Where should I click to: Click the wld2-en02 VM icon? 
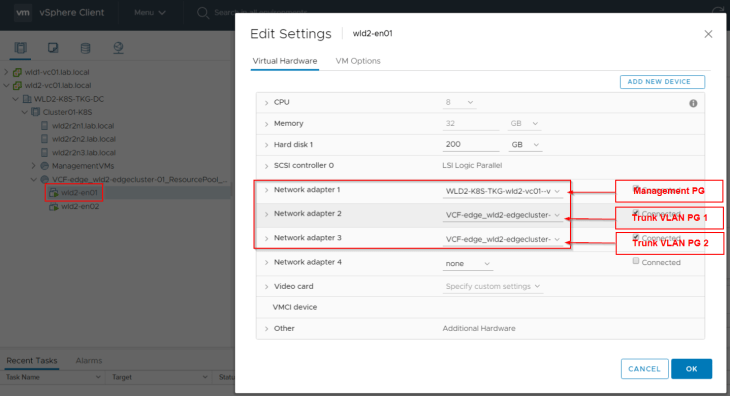[x=54, y=206]
